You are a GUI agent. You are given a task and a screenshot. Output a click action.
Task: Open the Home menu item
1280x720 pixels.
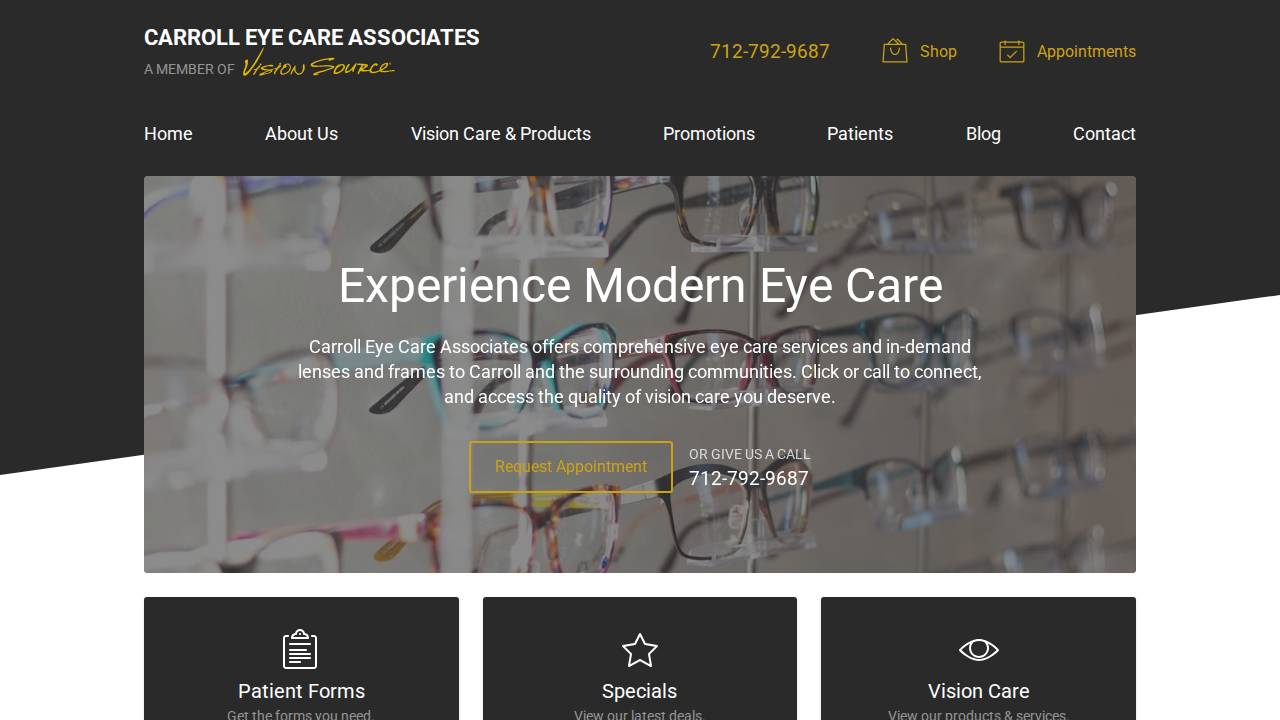point(168,134)
